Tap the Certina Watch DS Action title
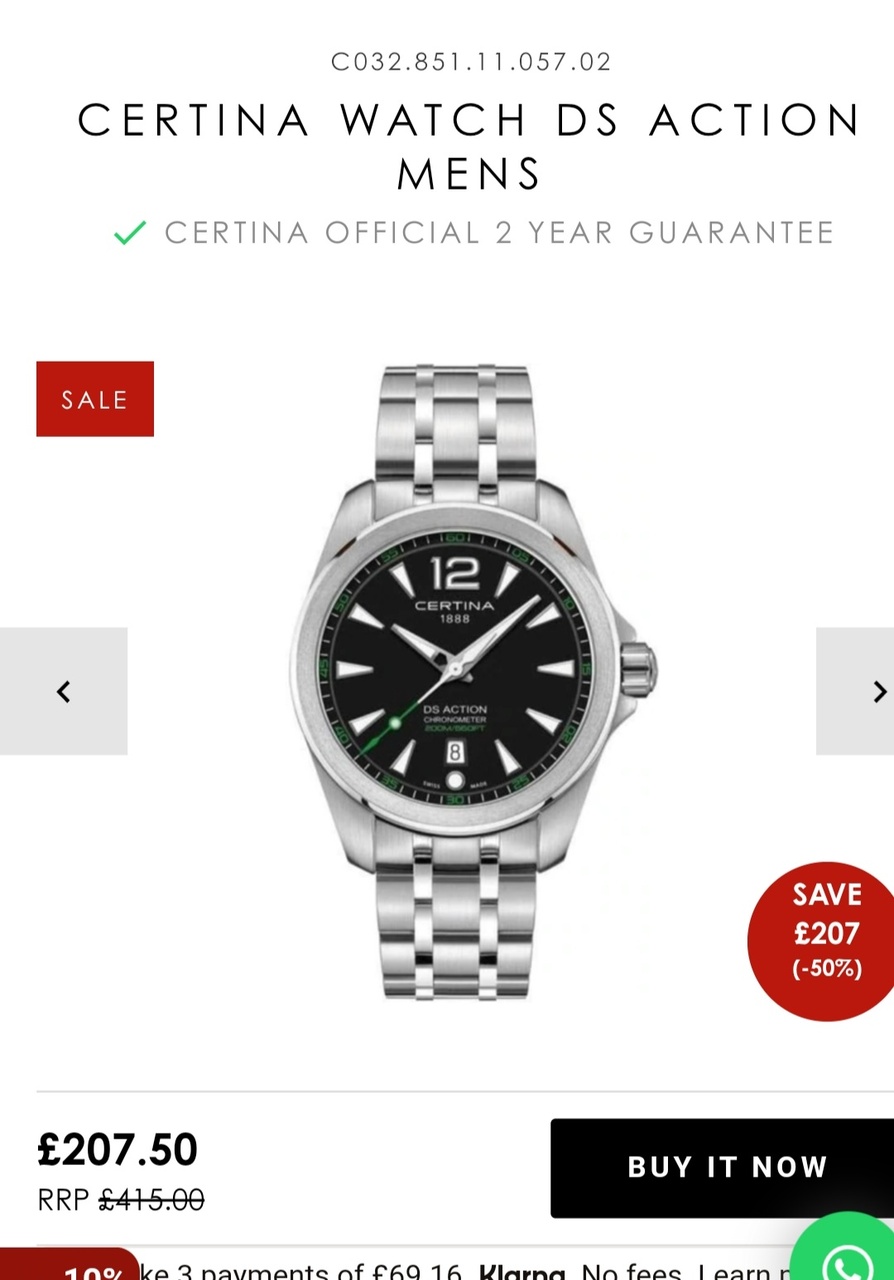 (470, 146)
